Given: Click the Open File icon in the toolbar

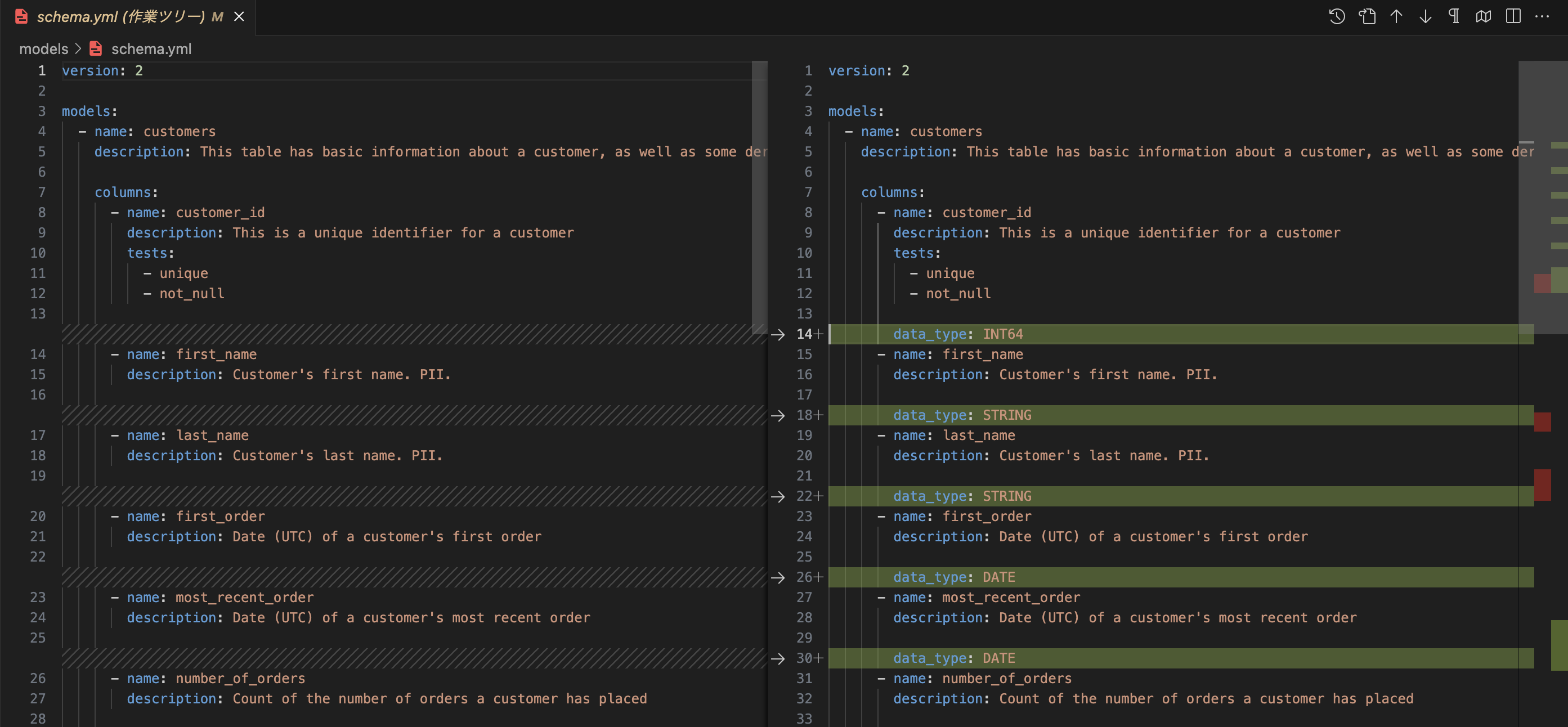Looking at the screenshot, I should [x=1367, y=16].
